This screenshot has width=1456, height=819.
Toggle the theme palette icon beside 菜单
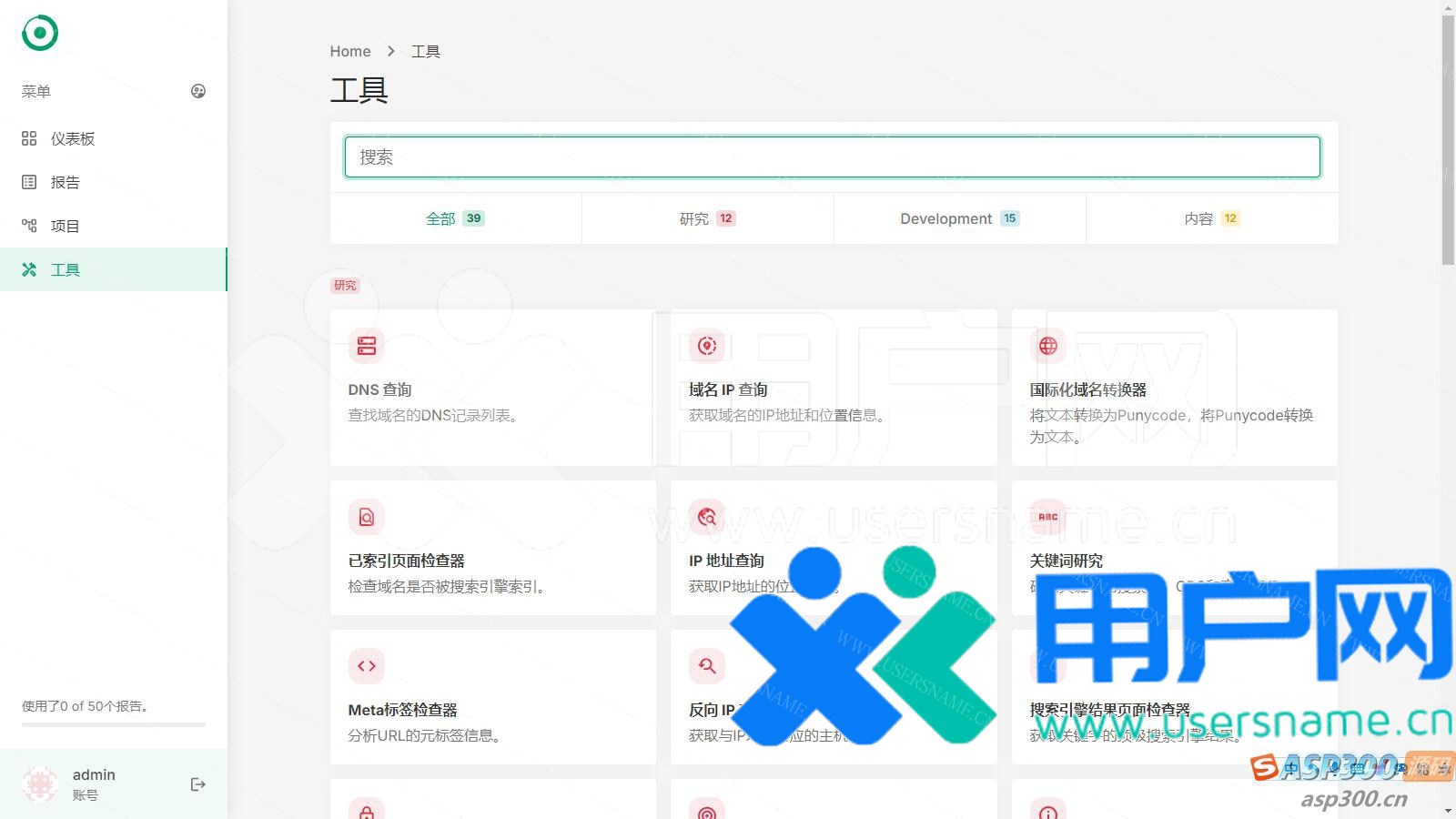198,91
